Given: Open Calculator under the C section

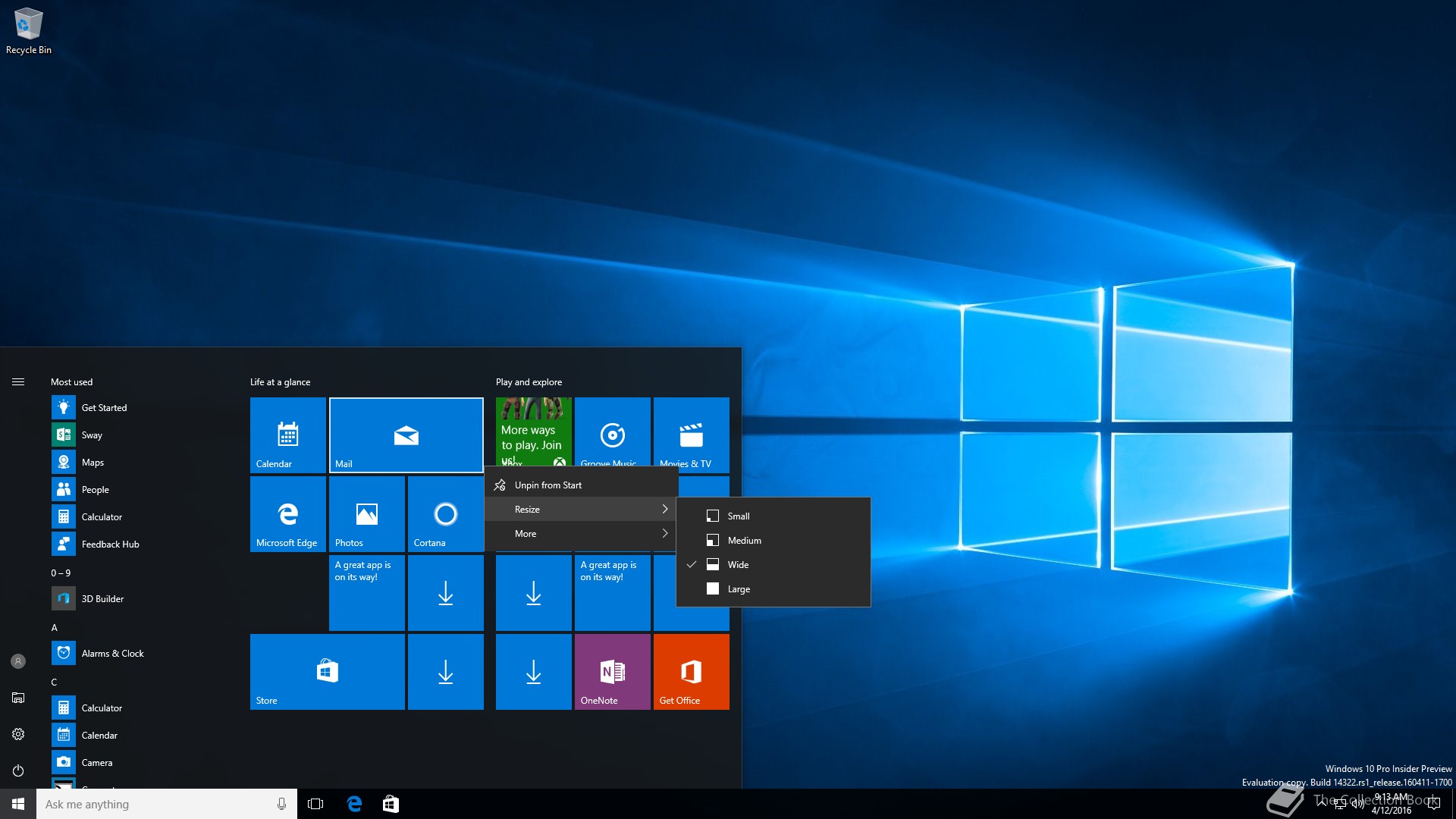Looking at the screenshot, I should (139, 708).
